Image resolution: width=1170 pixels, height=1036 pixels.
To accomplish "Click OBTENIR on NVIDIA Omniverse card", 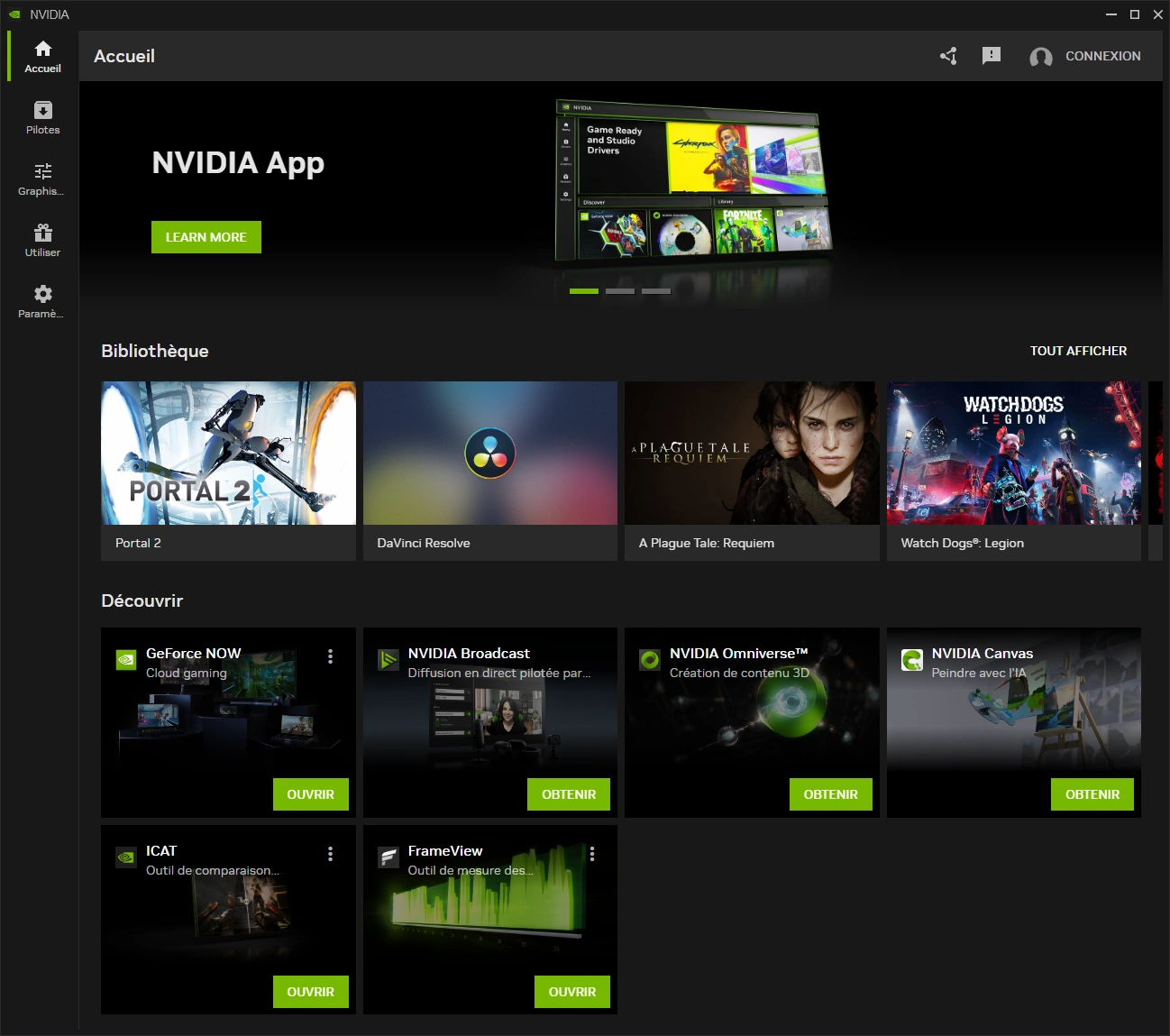I will point(831,794).
